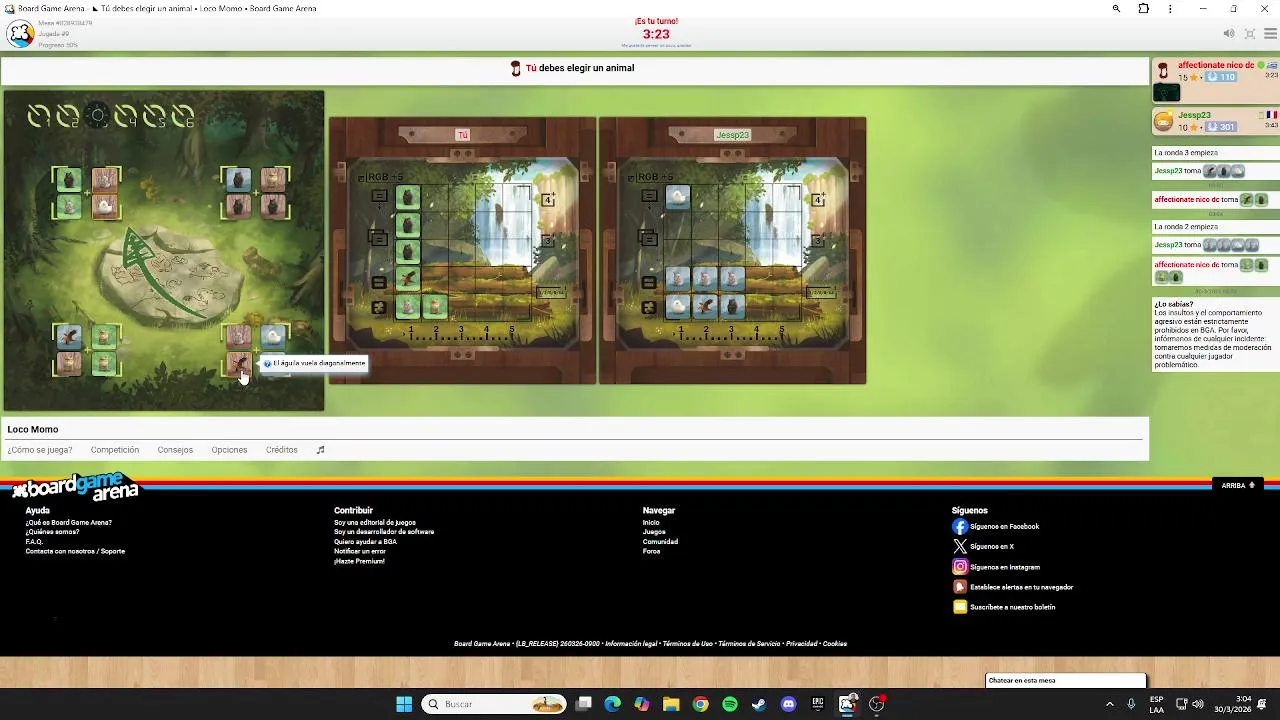
Task: Open the Windows Start button
Action: (404, 704)
